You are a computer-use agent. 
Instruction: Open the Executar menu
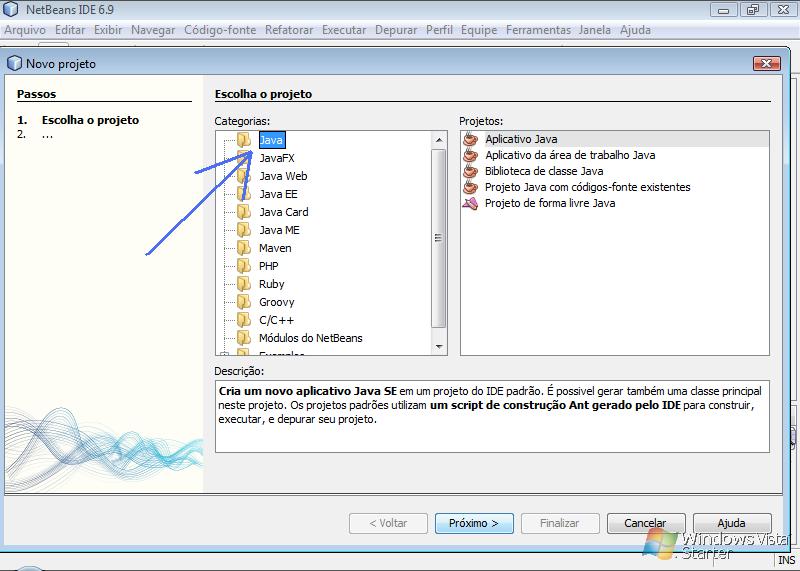point(344,30)
